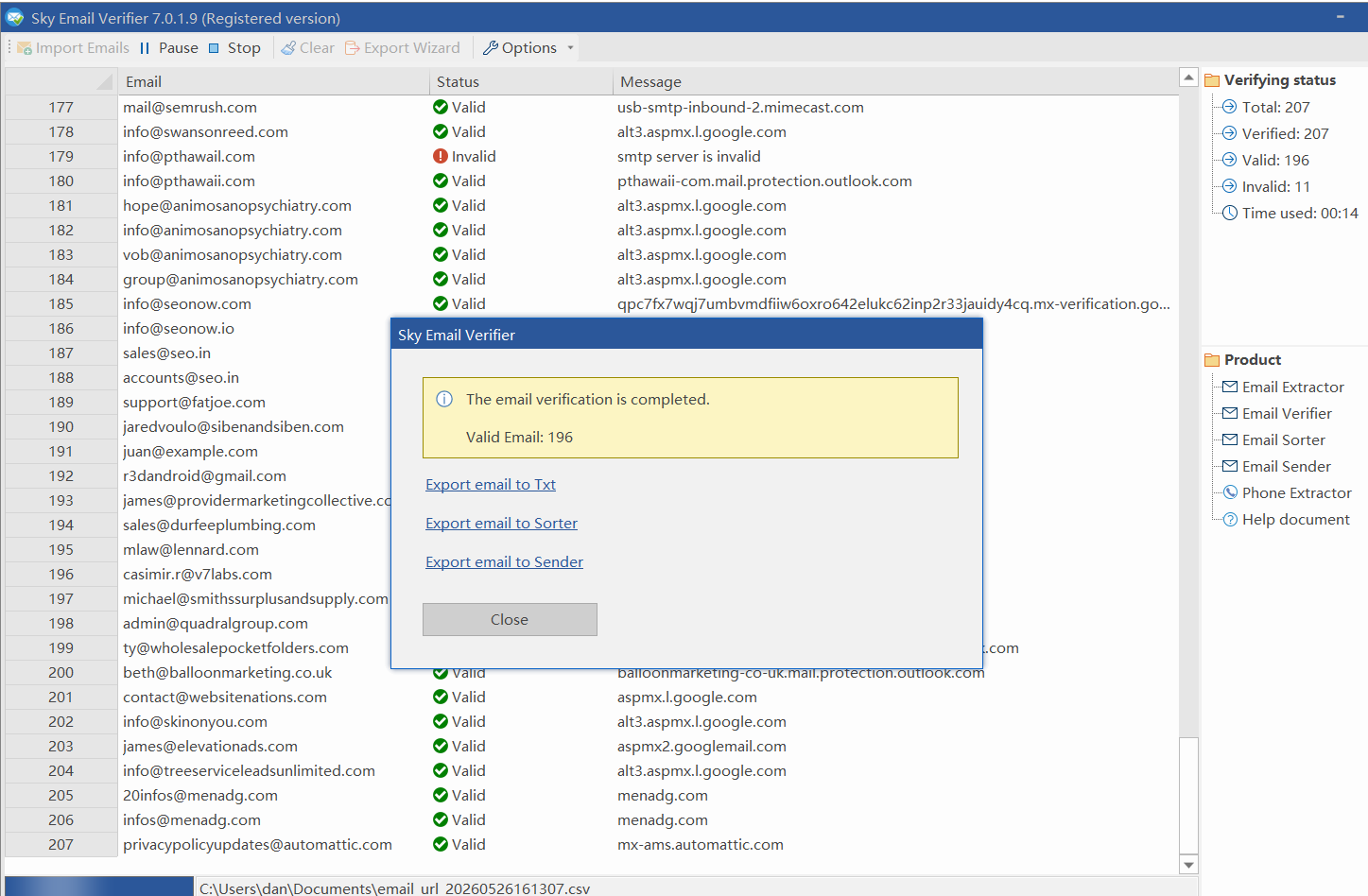Select email beth@balloonmarketing.co.uk

228,673
